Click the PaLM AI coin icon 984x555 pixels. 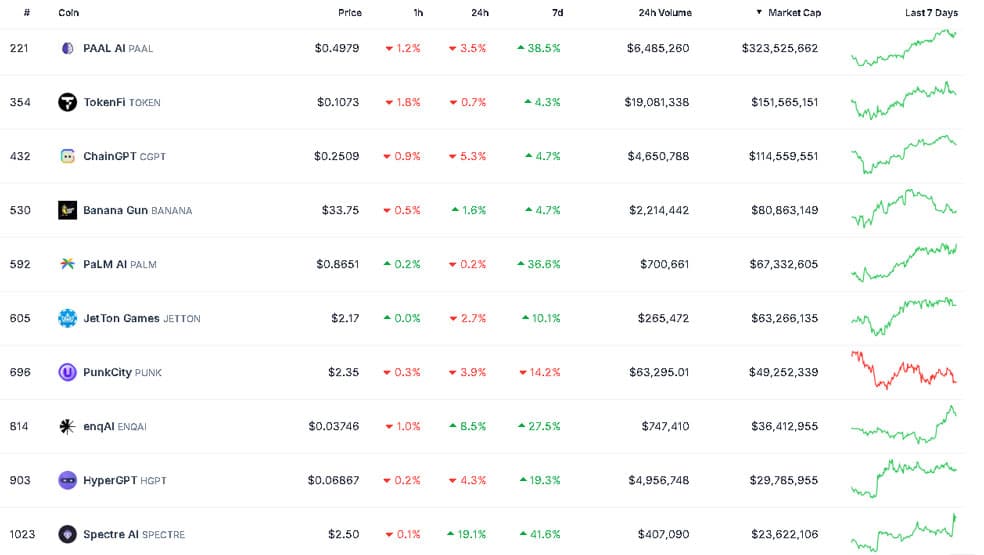67,264
